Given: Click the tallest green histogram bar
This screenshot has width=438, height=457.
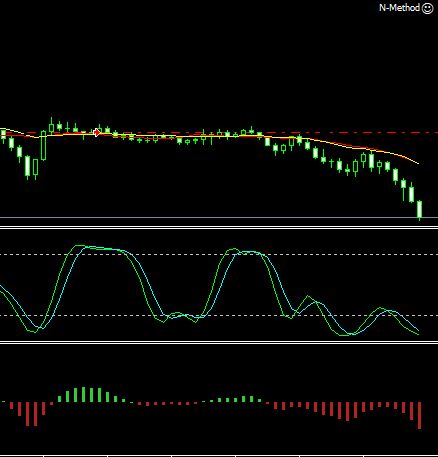Looking at the screenshot, I should (83, 395).
